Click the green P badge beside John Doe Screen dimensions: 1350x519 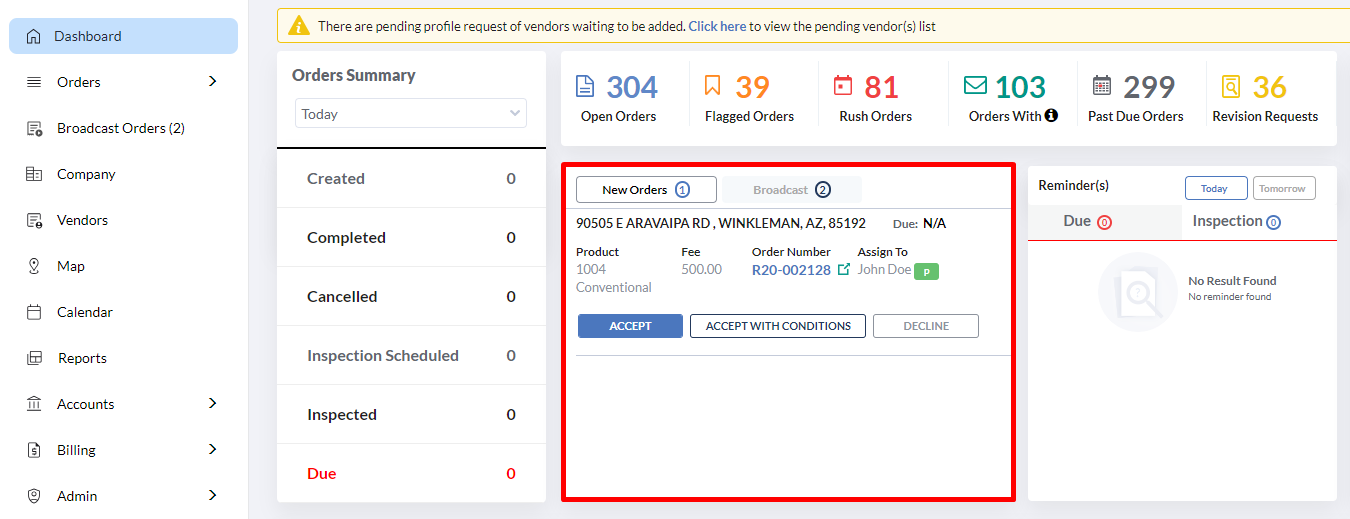[926, 271]
